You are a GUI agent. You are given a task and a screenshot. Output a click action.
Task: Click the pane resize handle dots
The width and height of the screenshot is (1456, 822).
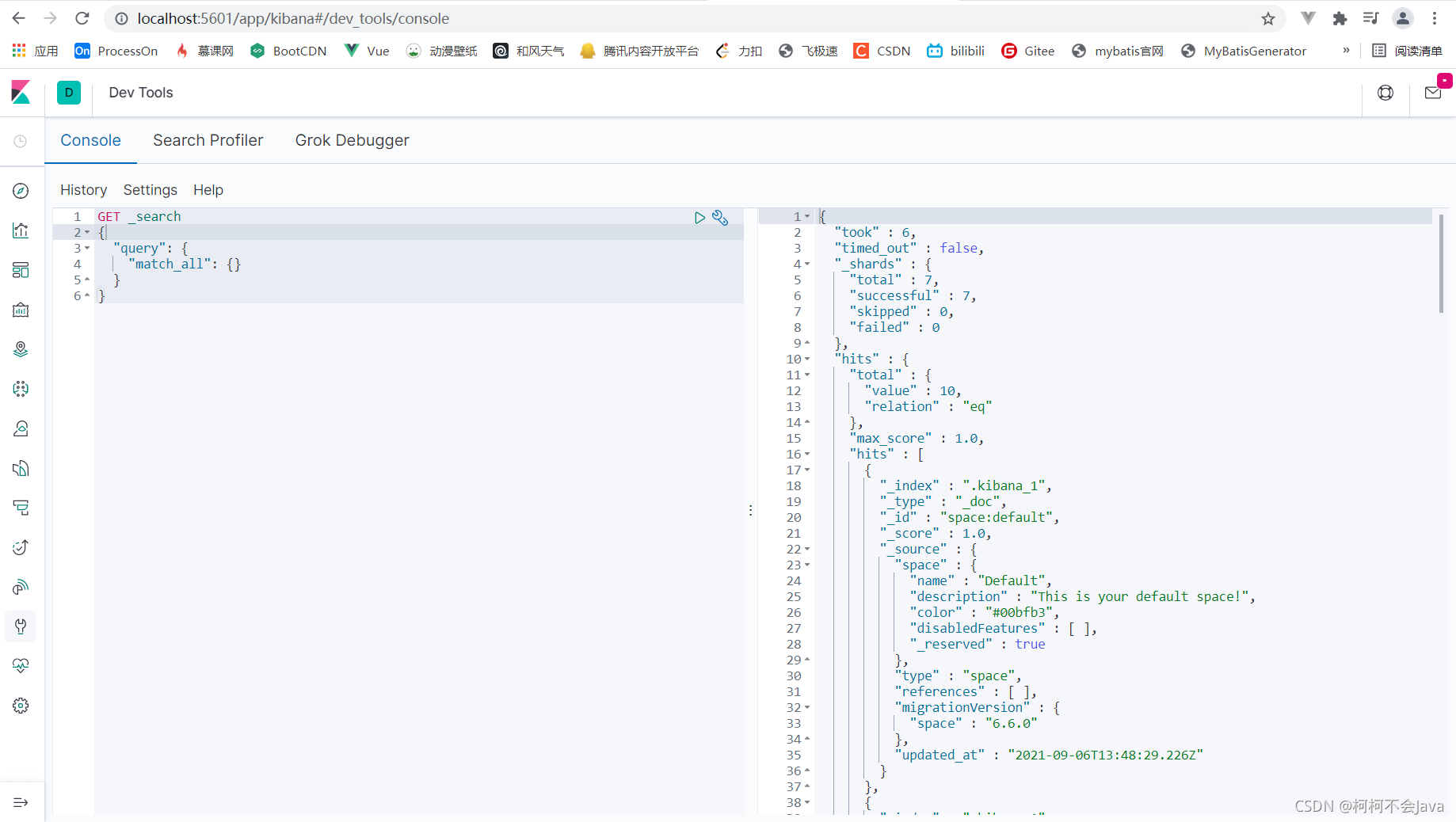pos(751,511)
